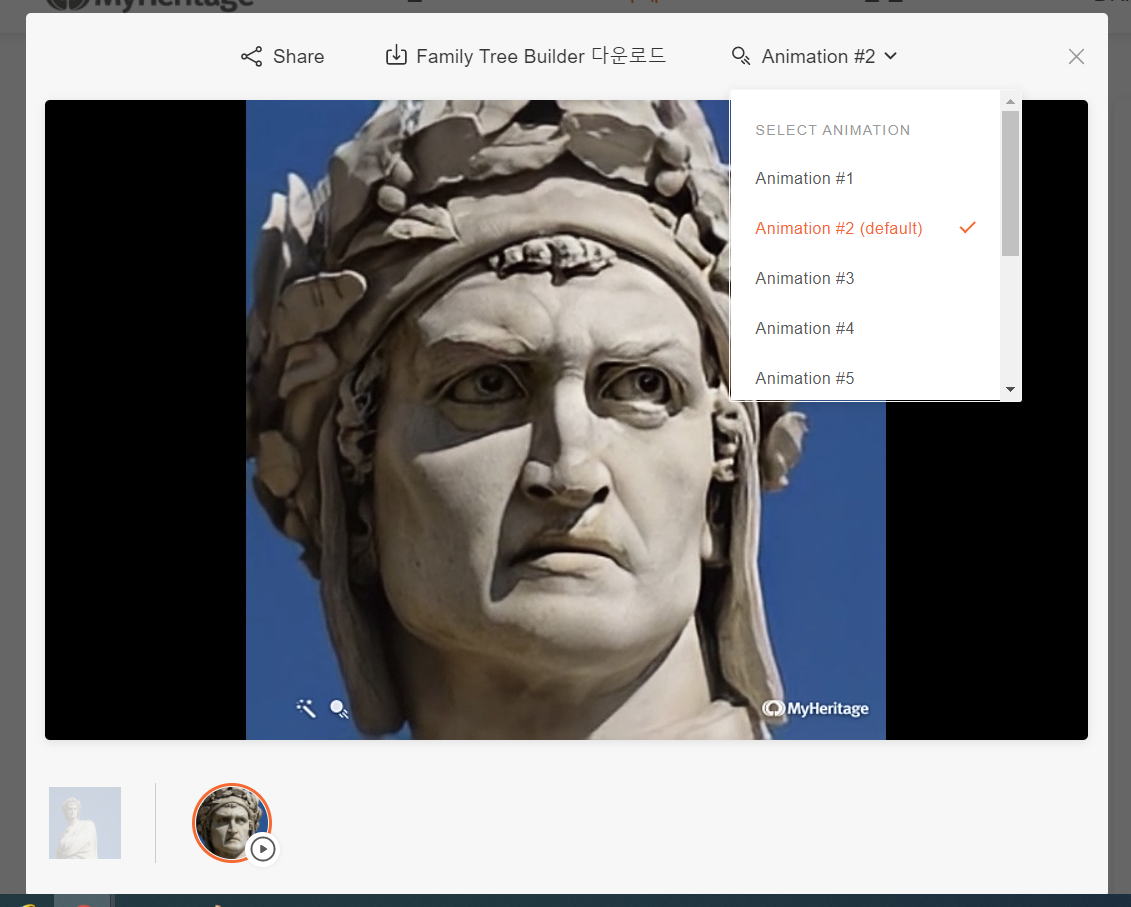Select the animated face thumbnail
The width and height of the screenshot is (1131, 907).
point(231,822)
